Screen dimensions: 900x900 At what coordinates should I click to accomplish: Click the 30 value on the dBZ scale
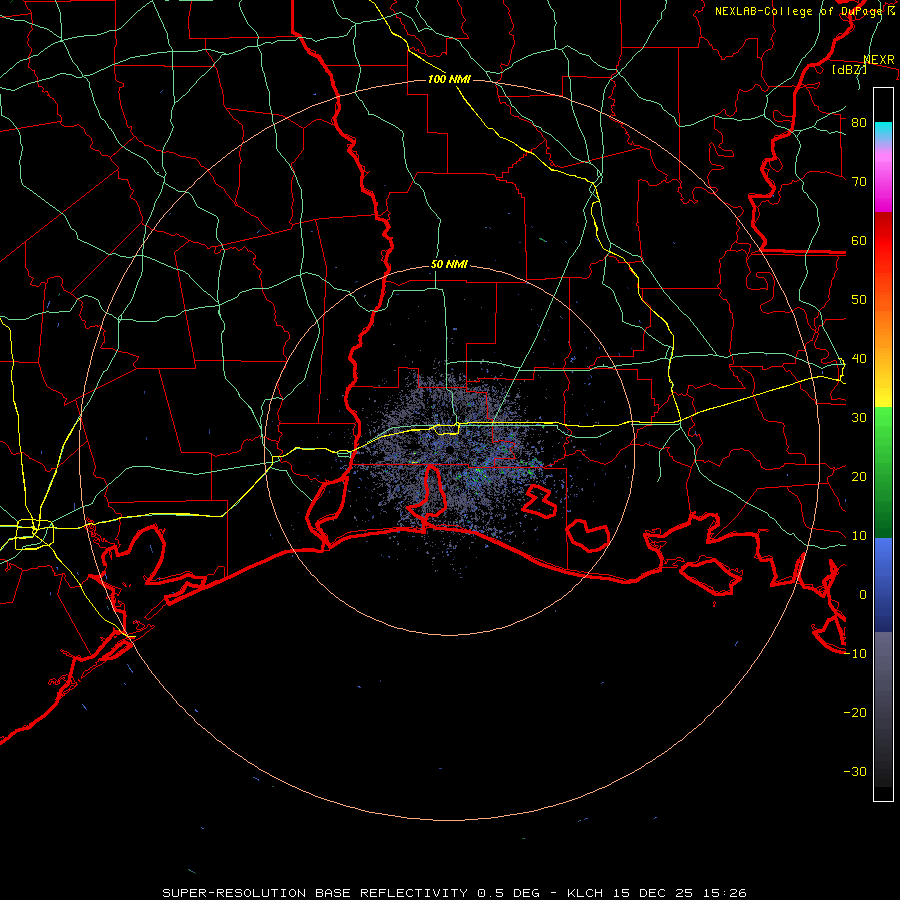(x=859, y=418)
